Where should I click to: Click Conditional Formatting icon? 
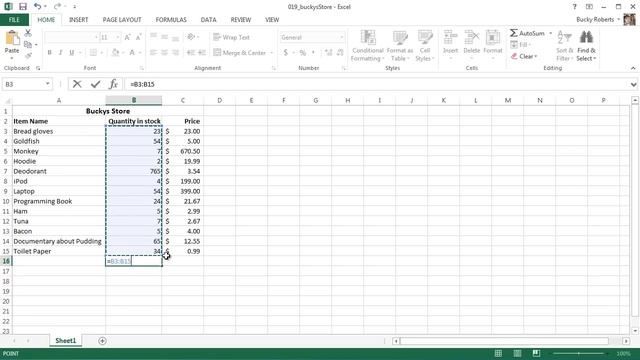coord(368,38)
